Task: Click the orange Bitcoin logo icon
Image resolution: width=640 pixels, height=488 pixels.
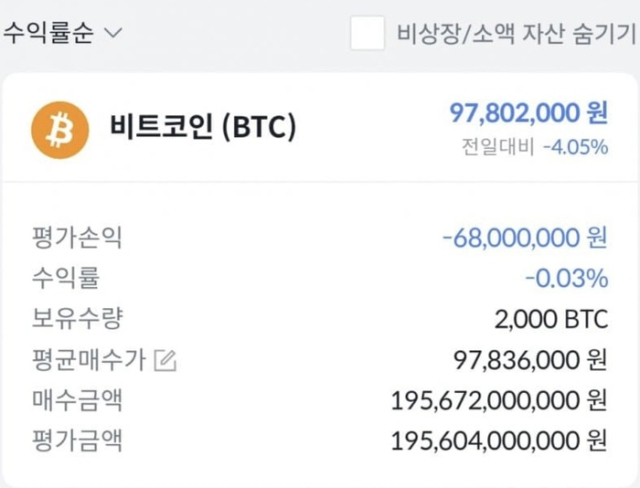Action: click(61, 129)
